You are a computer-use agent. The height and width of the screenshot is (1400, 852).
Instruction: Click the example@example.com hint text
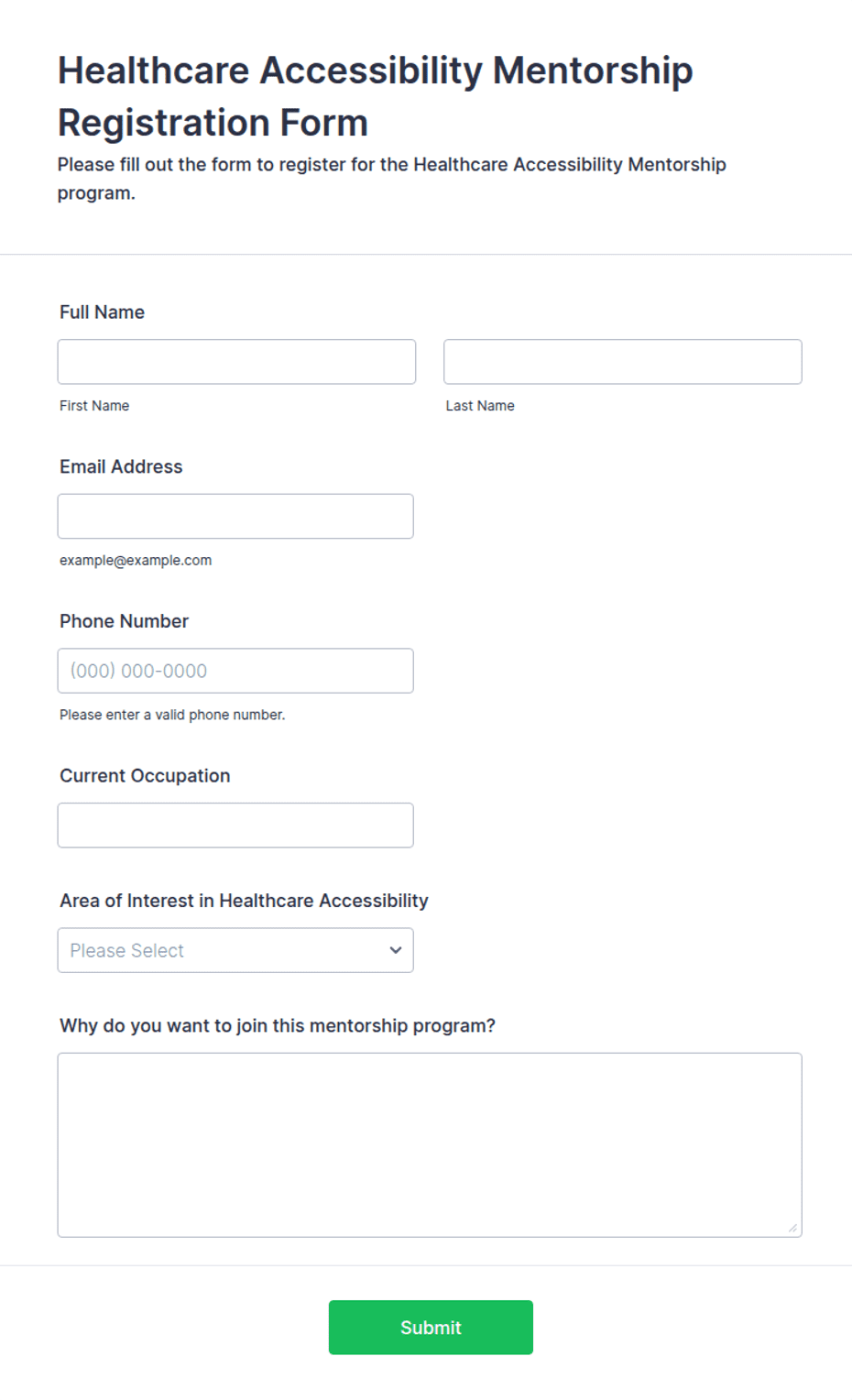[x=136, y=561]
